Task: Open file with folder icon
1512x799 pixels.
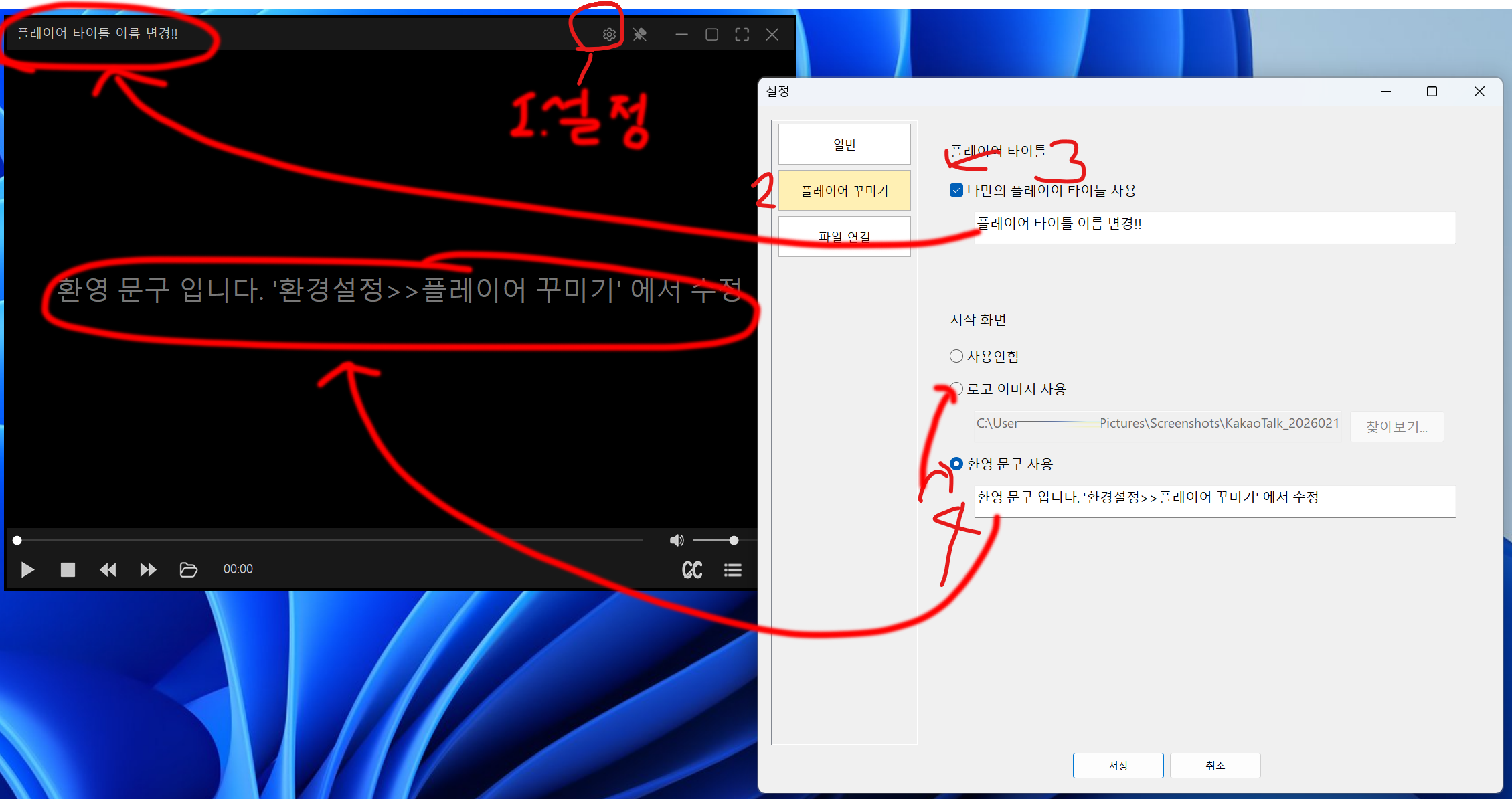Action: point(189,569)
